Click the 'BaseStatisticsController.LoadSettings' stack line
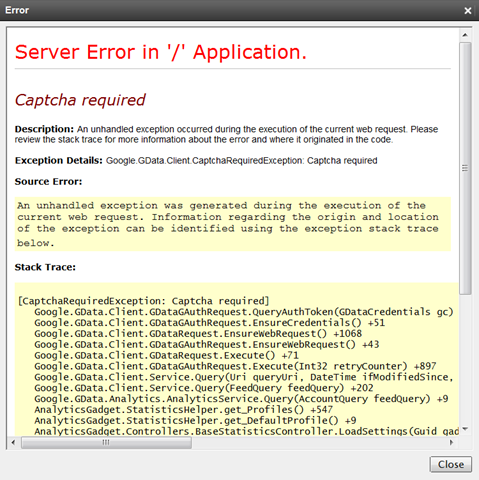The image size is (479, 480). pos(247,431)
